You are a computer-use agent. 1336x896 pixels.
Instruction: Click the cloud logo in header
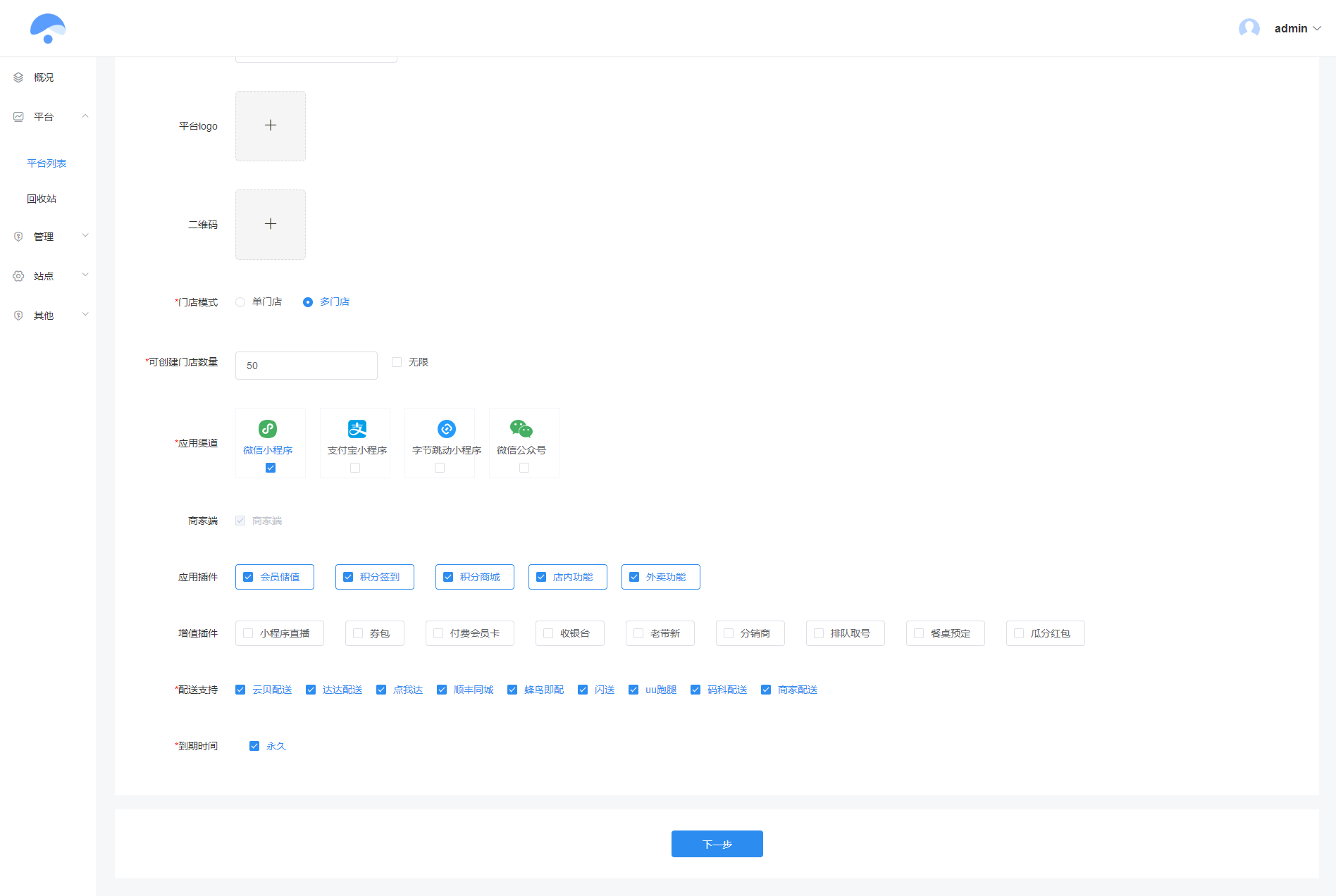tap(48, 28)
